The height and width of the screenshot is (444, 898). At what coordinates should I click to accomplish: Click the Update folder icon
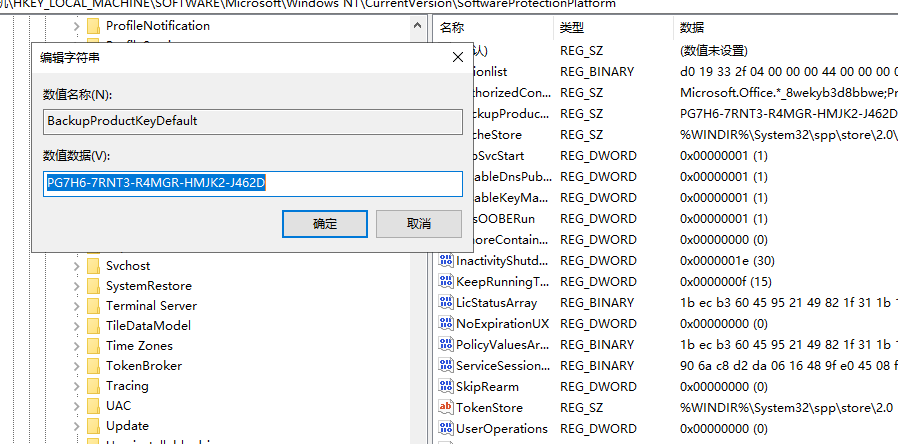tap(93, 426)
